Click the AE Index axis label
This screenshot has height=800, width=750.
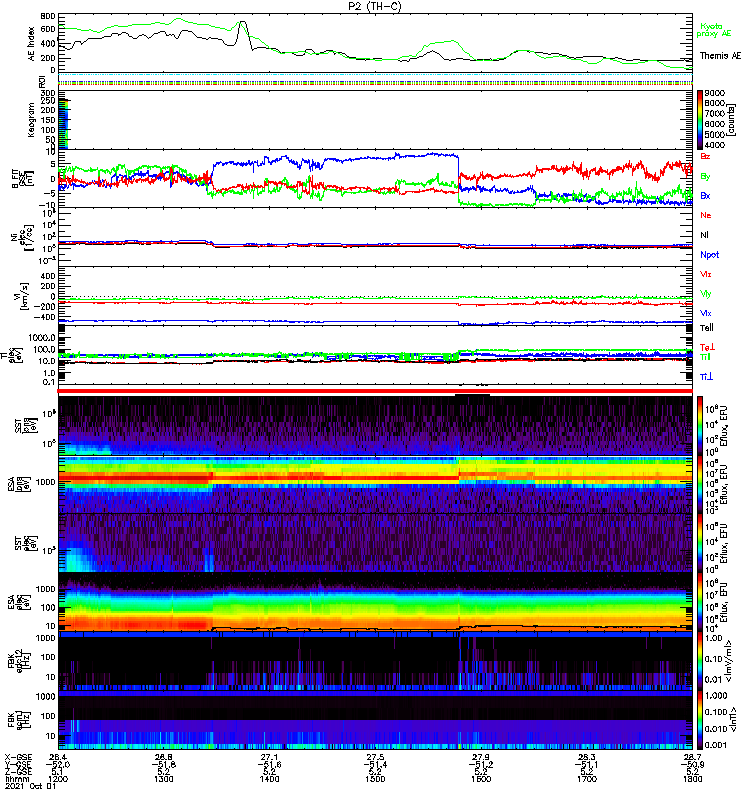pos(31,43)
